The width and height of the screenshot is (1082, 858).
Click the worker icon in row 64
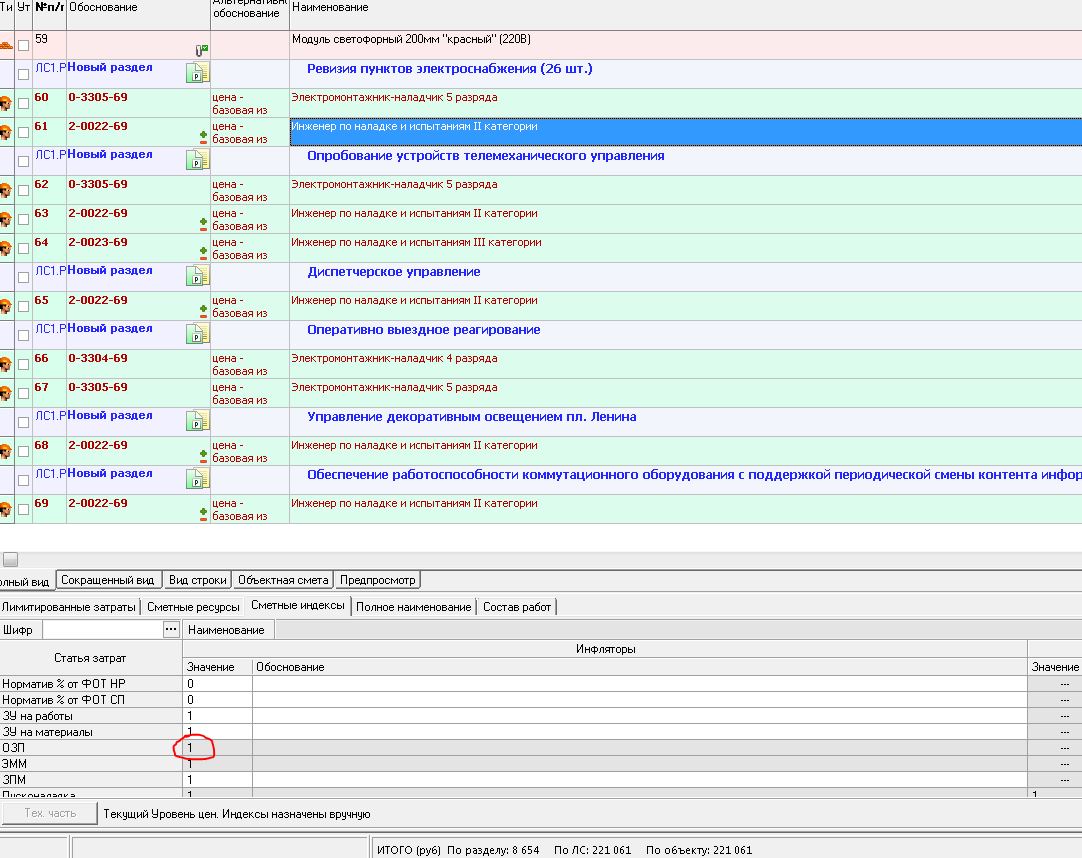coord(5,249)
